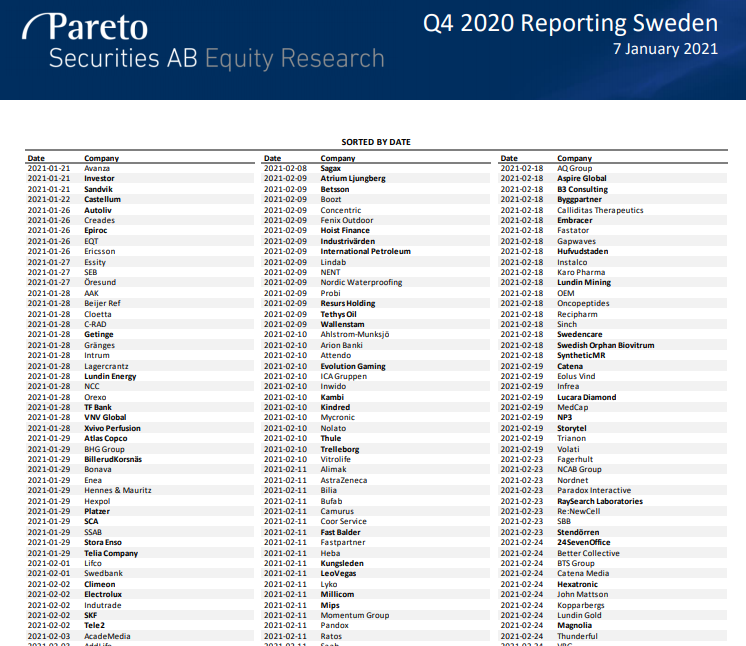This screenshot has height=646, width=746.
Task: Select the 'Q4 2020 Reporting Sweden' title
Action: pos(570,23)
